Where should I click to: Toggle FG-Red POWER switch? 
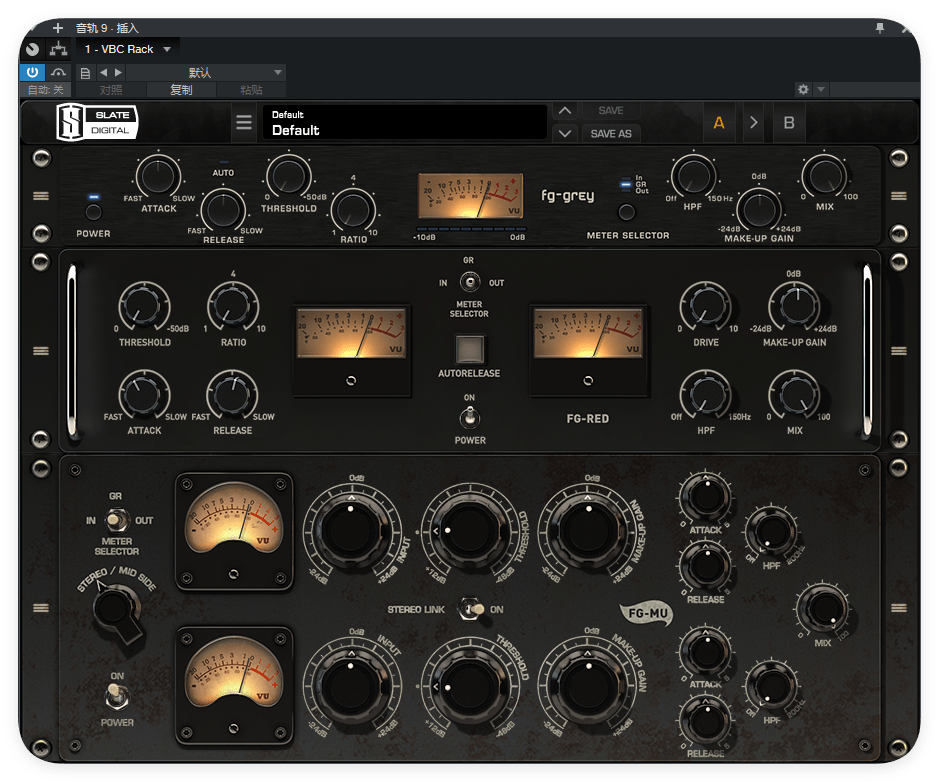click(x=470, y=417)
